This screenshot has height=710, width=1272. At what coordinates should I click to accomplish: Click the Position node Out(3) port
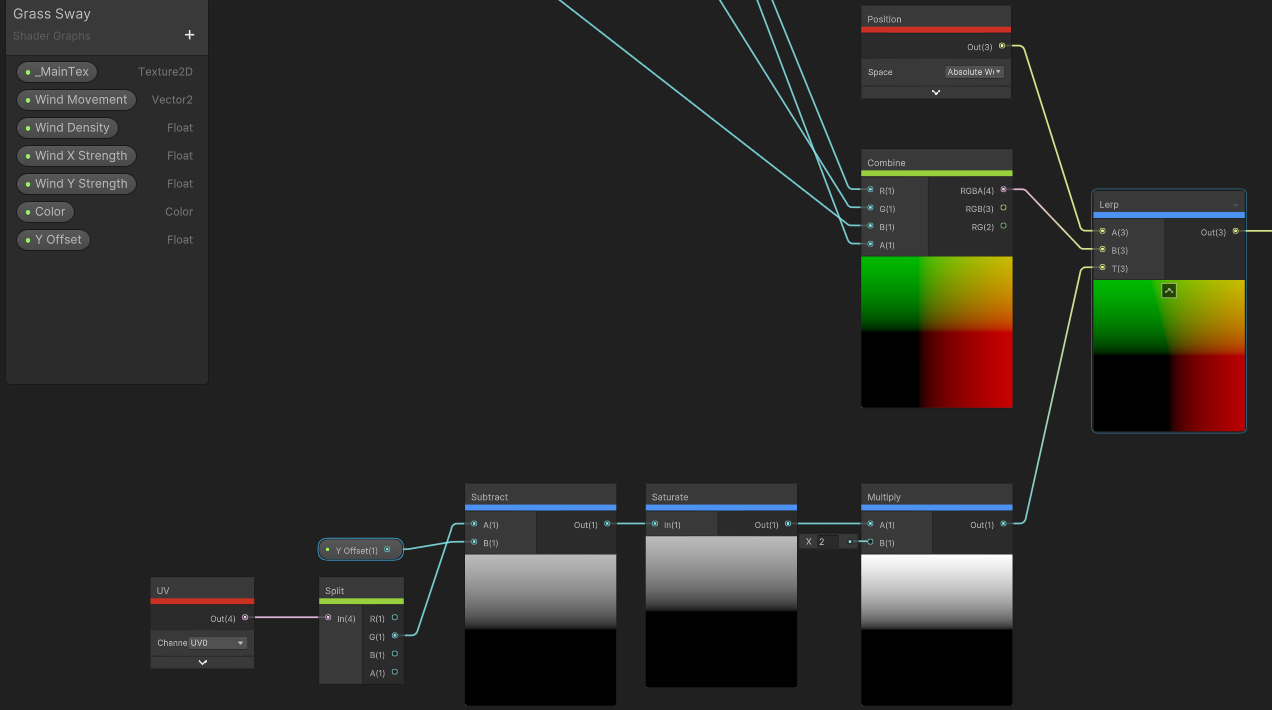[1002, 46]
